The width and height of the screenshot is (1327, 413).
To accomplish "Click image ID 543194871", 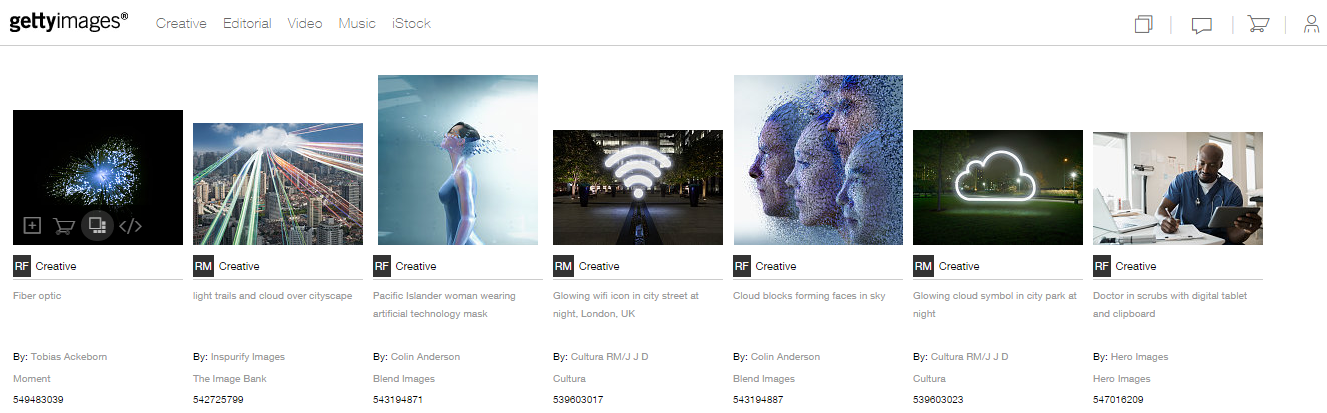I will (398, 400).
